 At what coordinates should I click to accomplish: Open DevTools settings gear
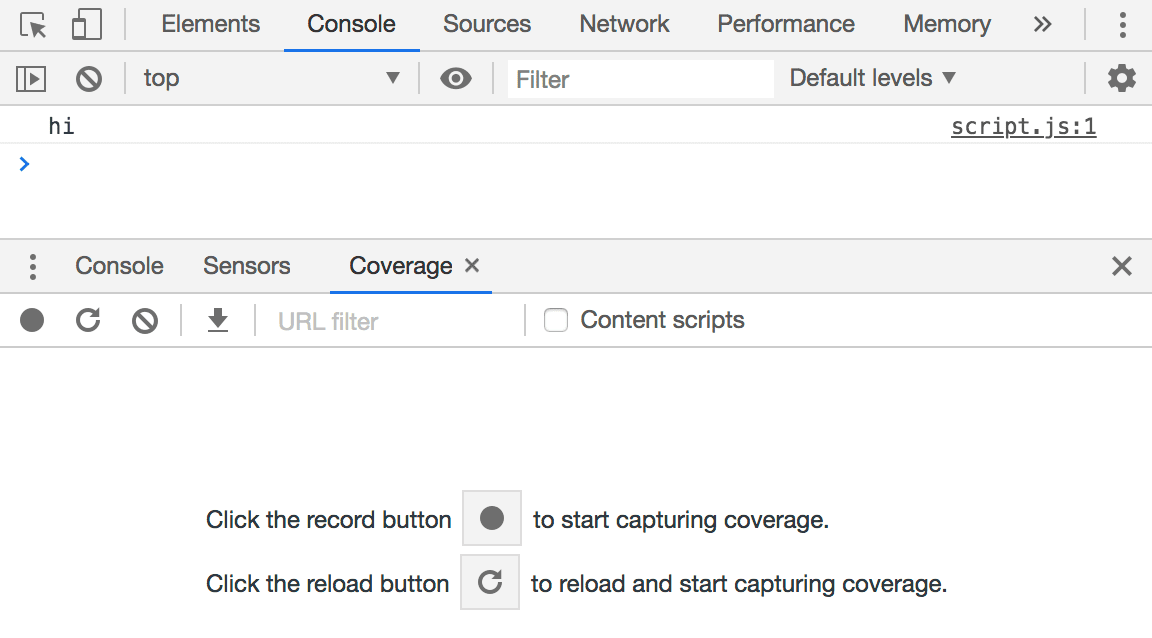point(1121,78)
